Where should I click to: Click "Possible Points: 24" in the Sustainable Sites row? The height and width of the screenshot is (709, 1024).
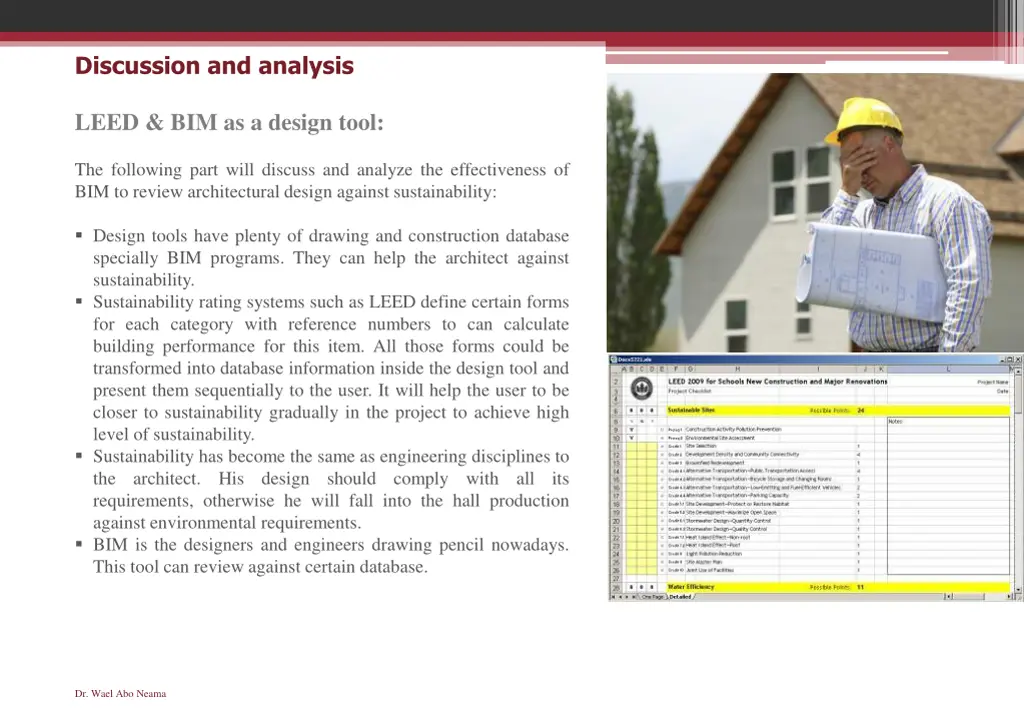pyautogui.click(x=838, y=410)
